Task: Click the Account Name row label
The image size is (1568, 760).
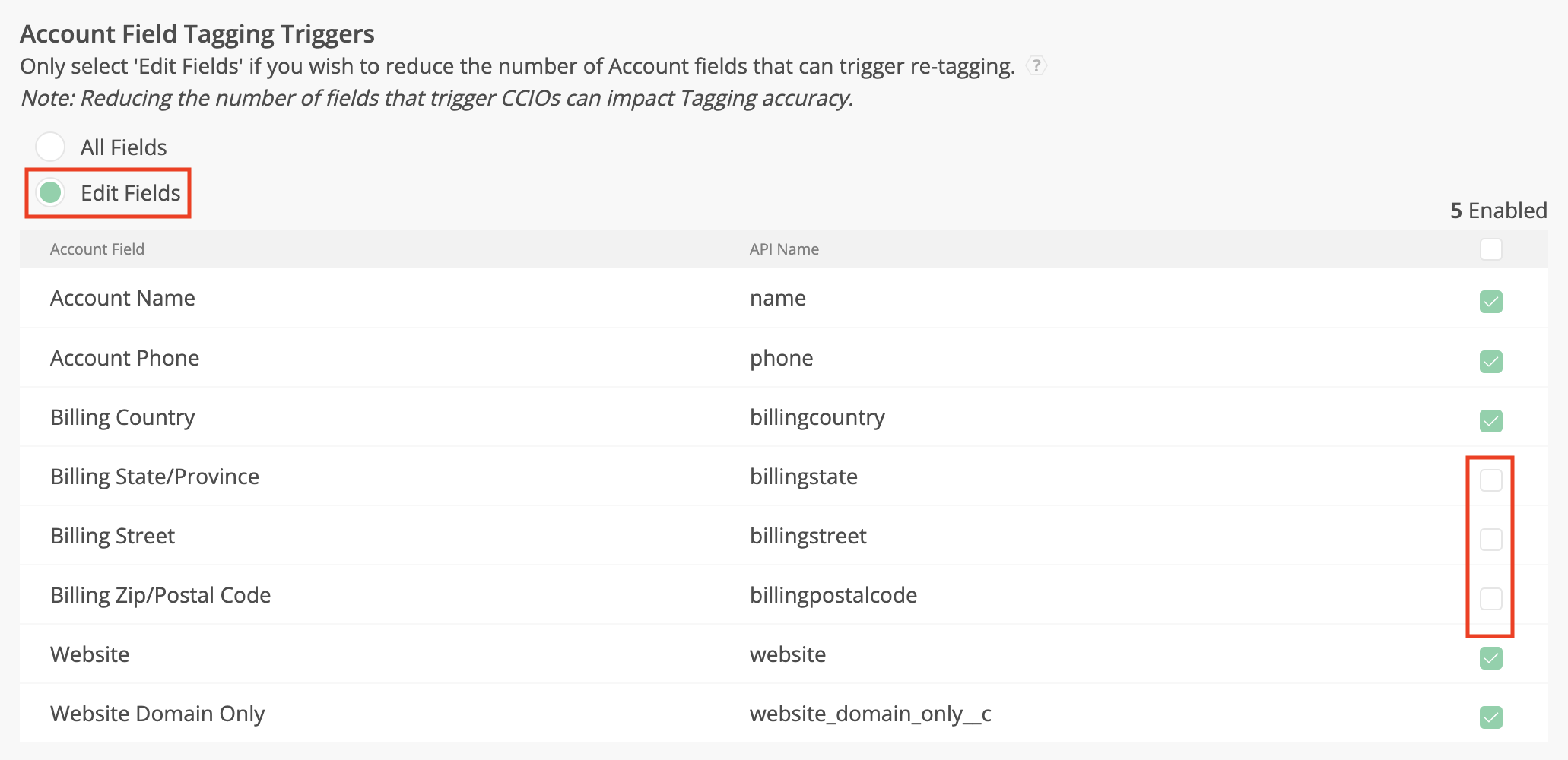Action: 122,298
